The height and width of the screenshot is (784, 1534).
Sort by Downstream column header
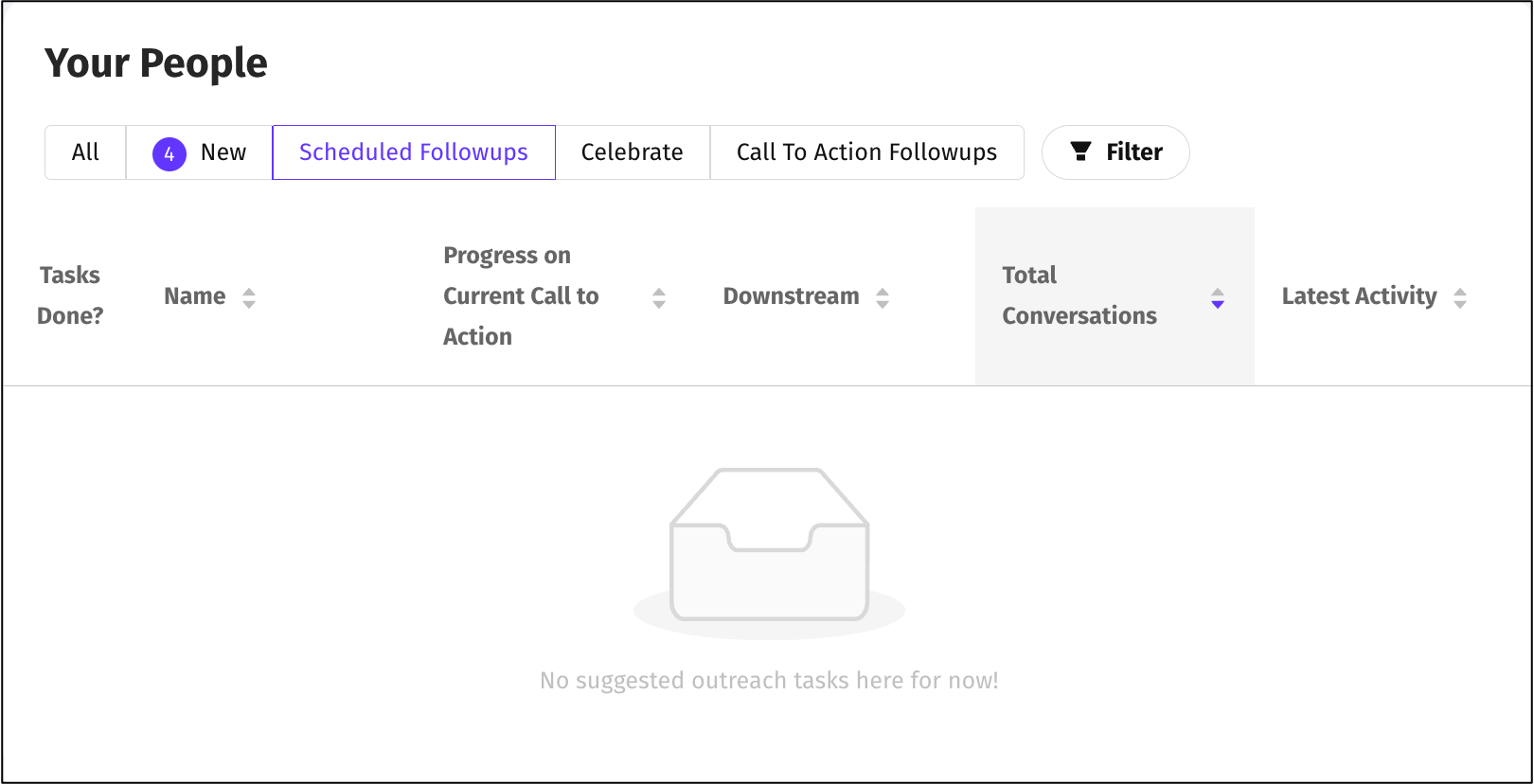(x=791, y=296)
